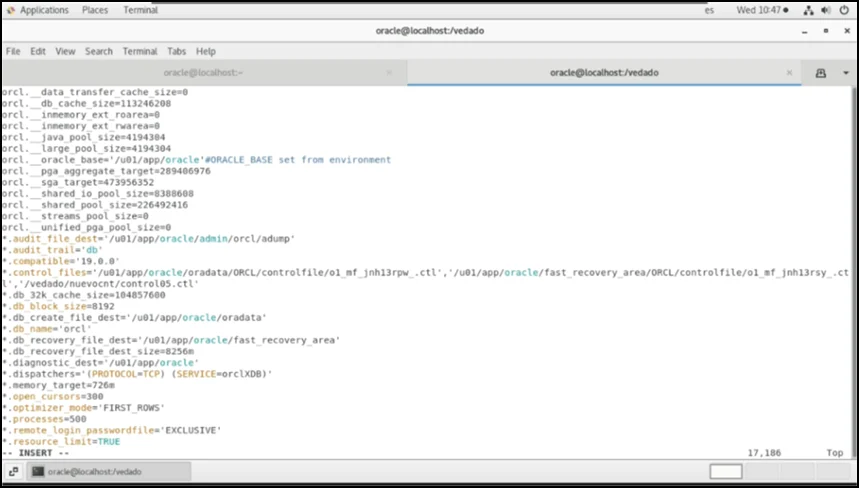
Task: Click the *.dispatchers line
Action: [x=137, y=374]
